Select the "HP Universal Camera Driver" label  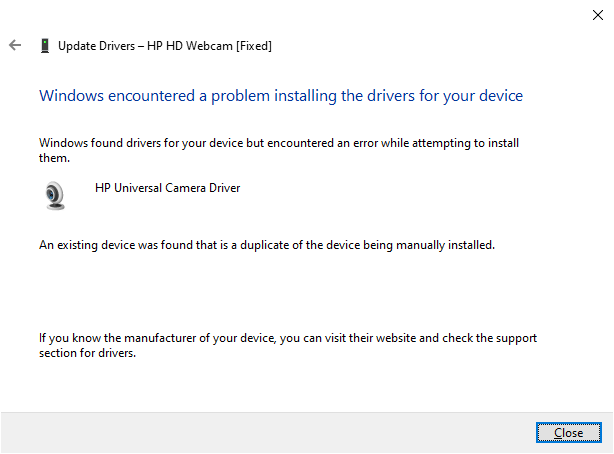(x=167, y=187)
